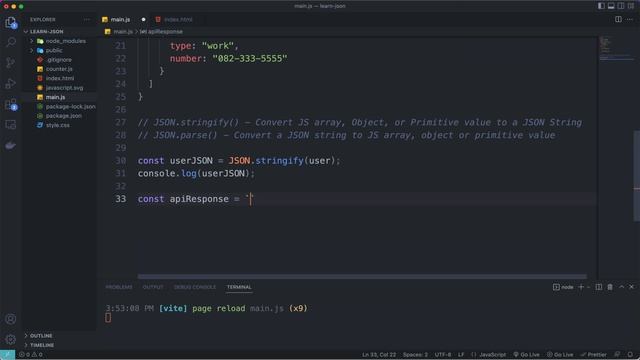
Task: Change the LF end of line sequence
Action: 461,355
